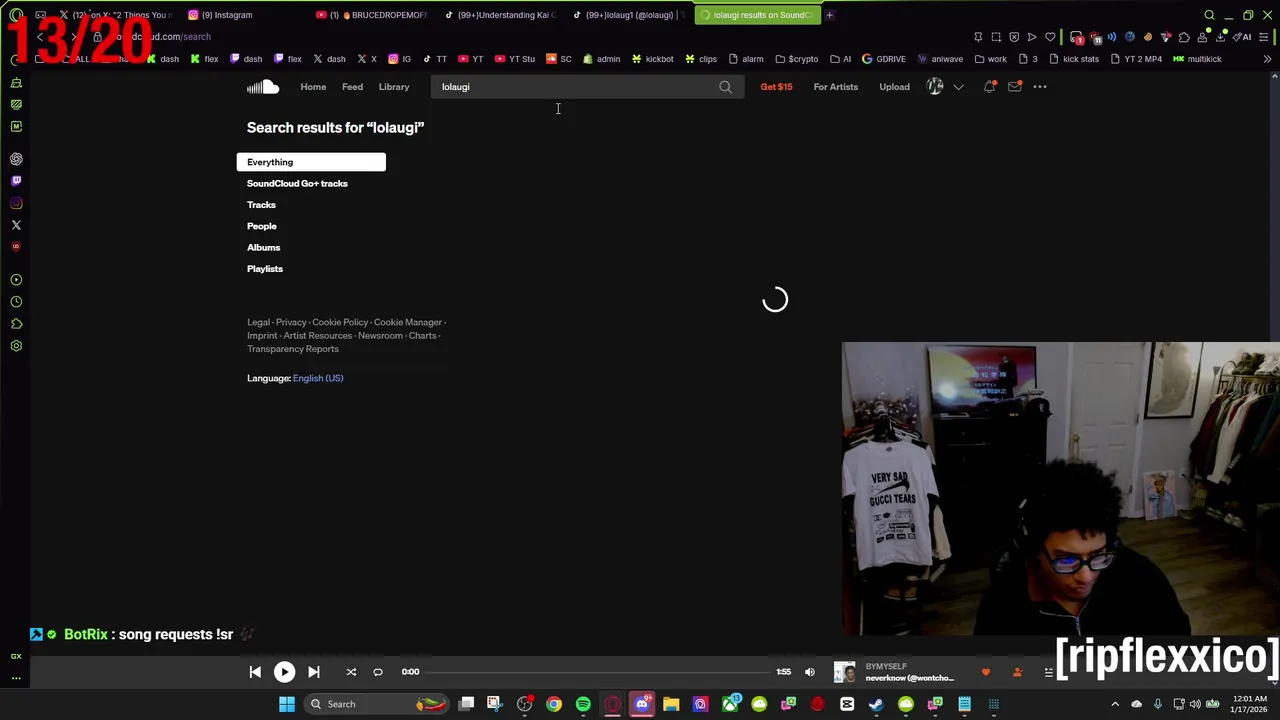The image size is (1280, 720).
Task: Open the three-dots more menu in header
Action: click(x=1040, y=87)
